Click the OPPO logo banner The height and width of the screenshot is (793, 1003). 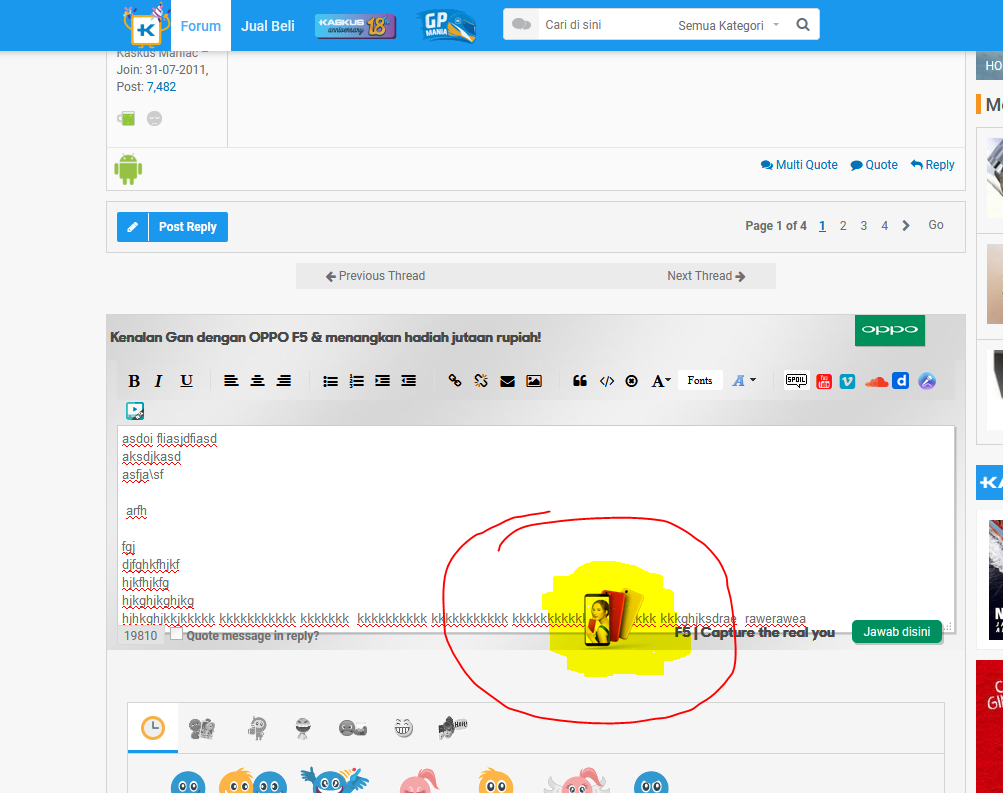pos(890,330)
